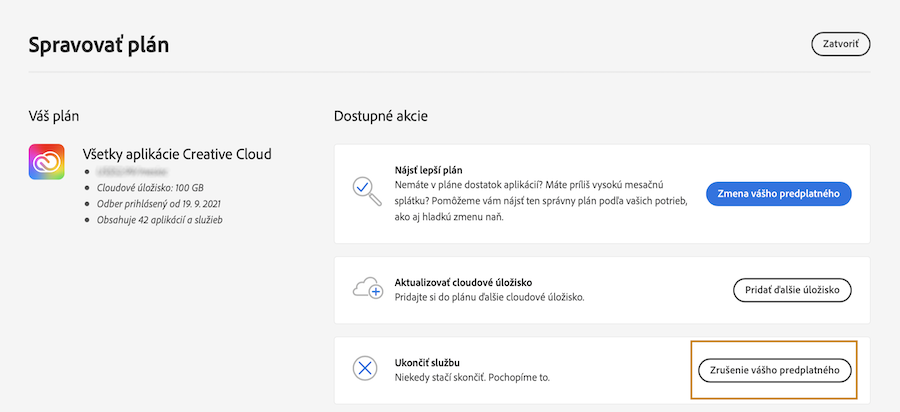900x412 pixels.
Task: Click the blue Zmena vášho predplatného button
Action: pos(778,193)
